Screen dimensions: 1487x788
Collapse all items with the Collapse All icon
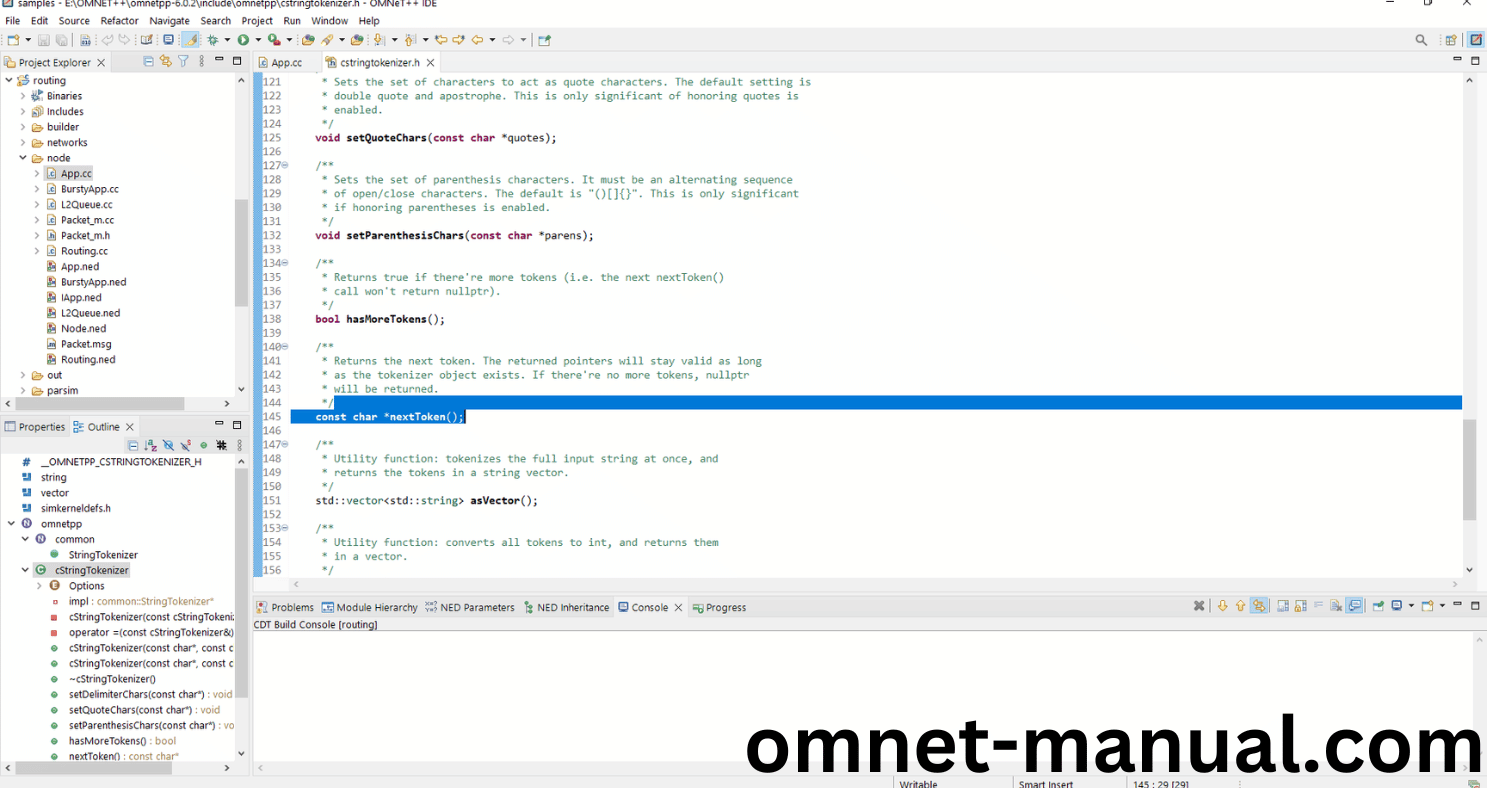click(x=148, y=61)
